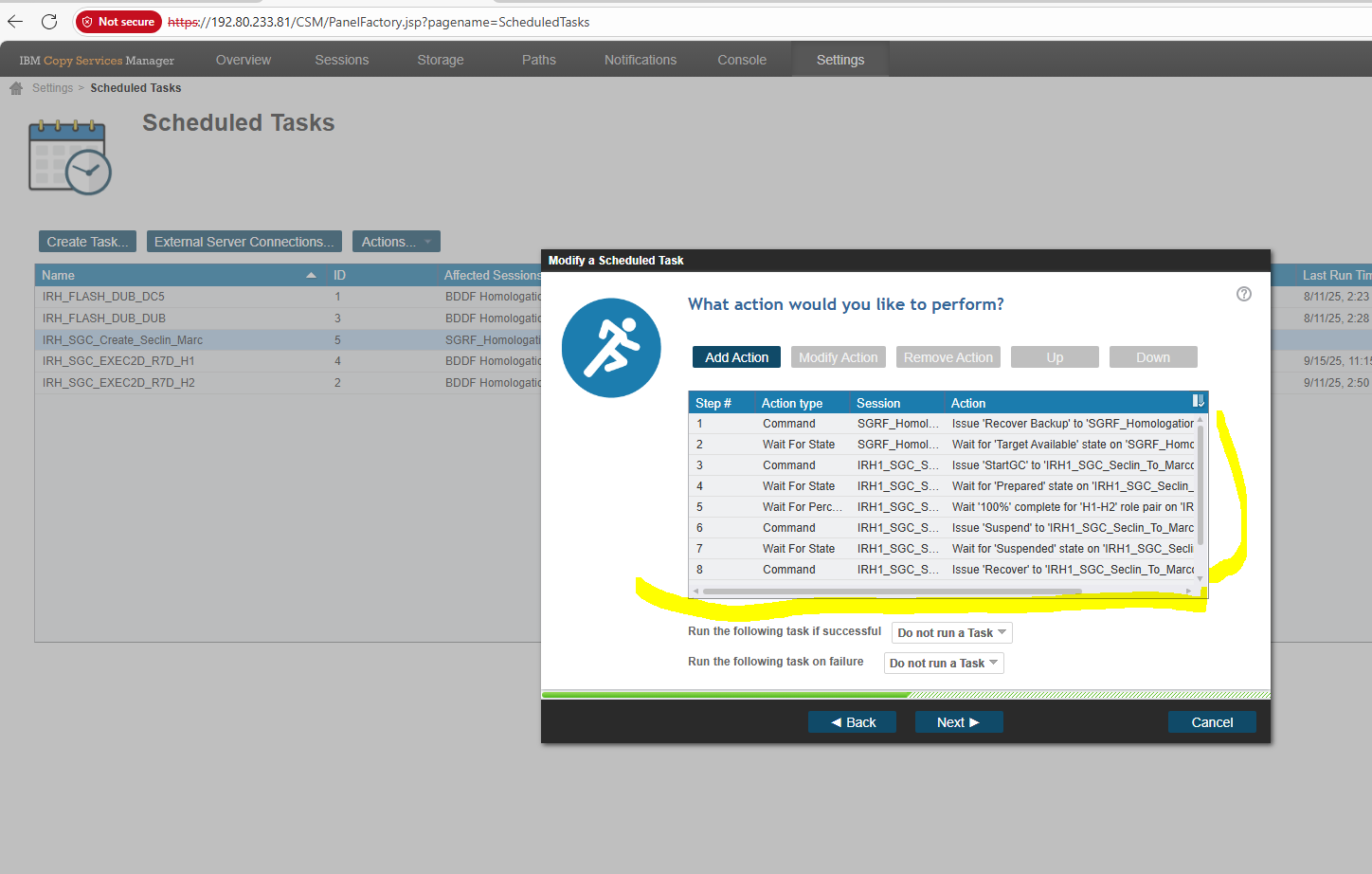The width and height of the screenshot is (1372, 874).
Task: Go home via the breadcrumb house icon
Action: 16,88
